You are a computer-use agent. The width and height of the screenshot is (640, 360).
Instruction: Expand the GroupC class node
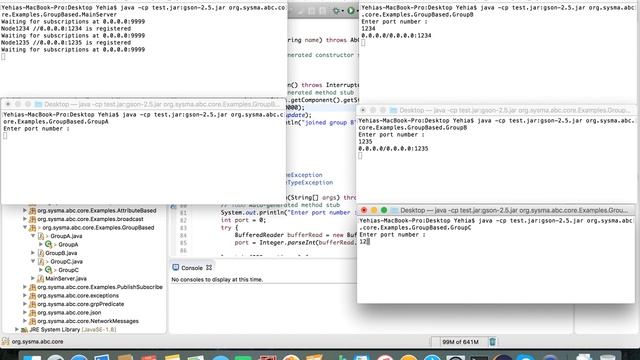[41, 270]
